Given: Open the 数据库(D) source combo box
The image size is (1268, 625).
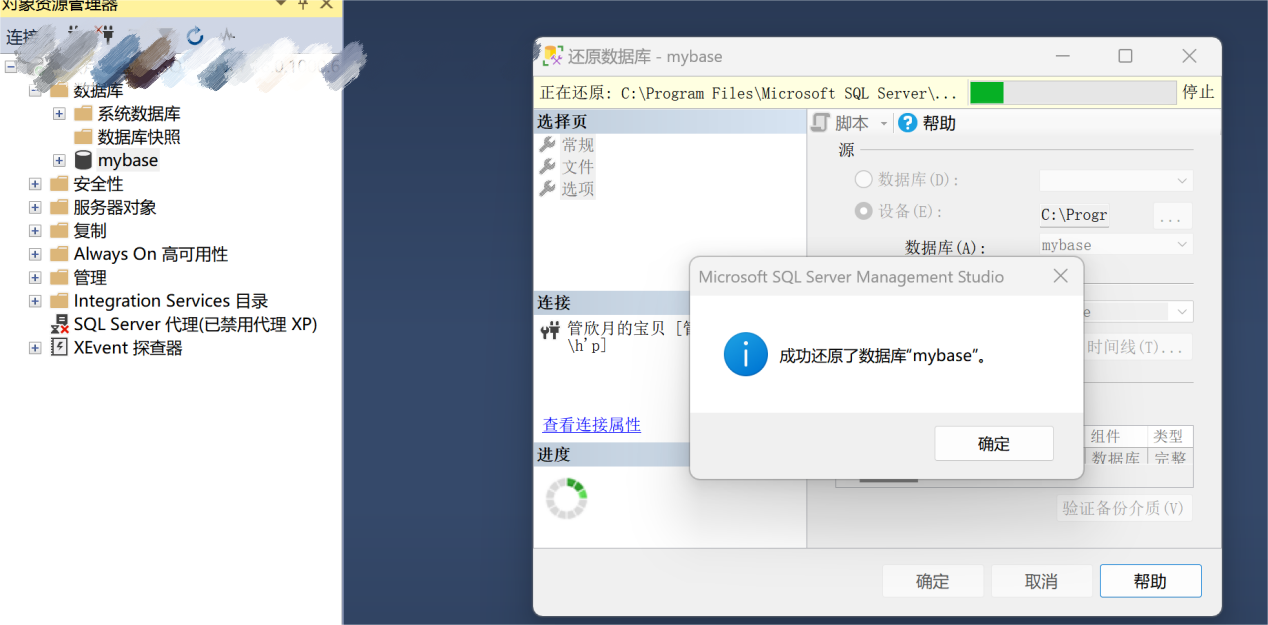Looking at the screenshot, I should (1116, 181).
